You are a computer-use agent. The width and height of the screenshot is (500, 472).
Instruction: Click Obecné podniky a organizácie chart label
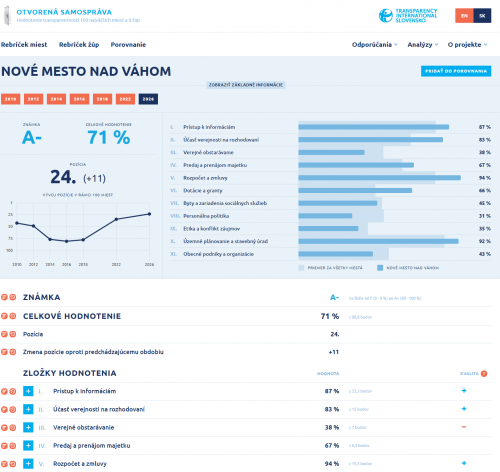click(x=218, y=254)
